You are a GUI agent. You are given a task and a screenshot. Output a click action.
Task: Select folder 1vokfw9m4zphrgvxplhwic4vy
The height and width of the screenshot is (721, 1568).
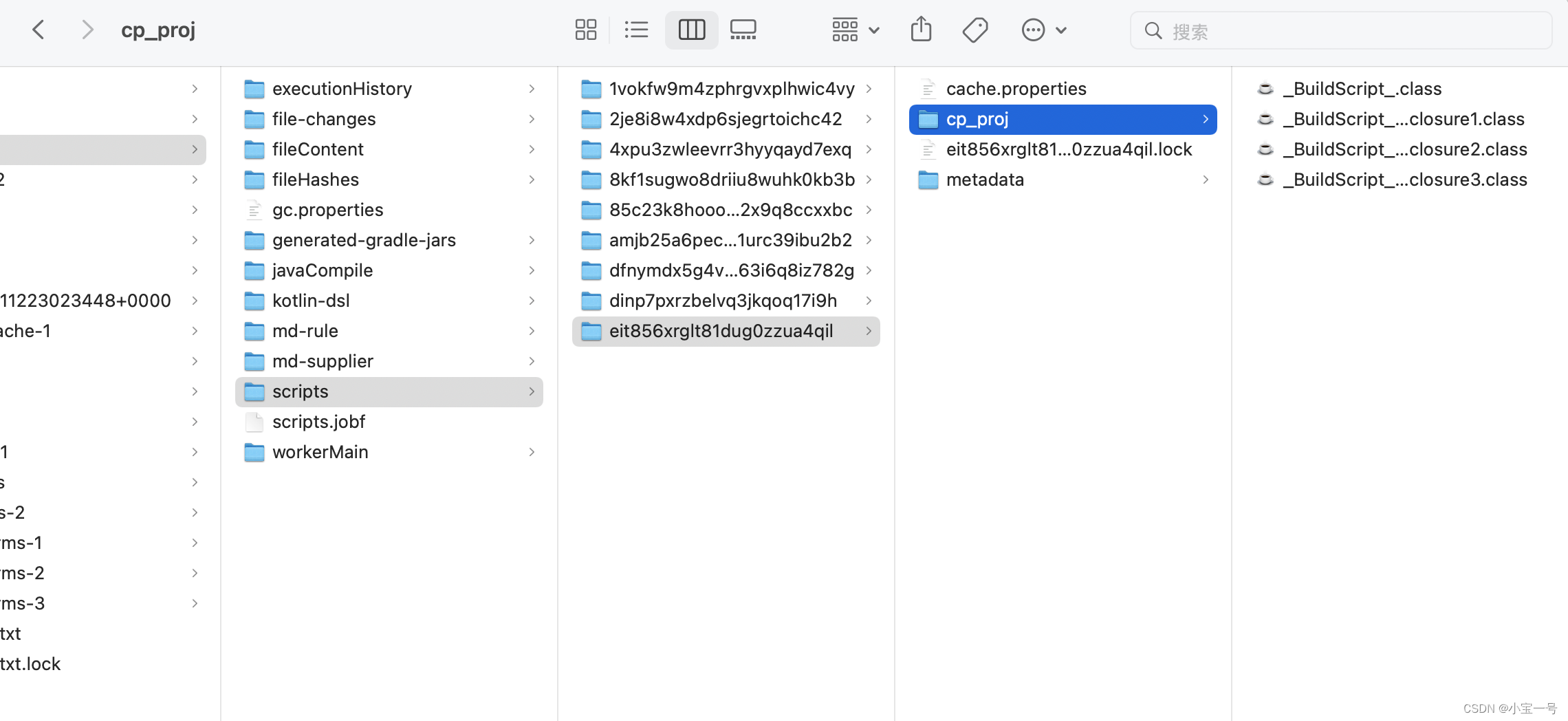[x=726, y=89]
